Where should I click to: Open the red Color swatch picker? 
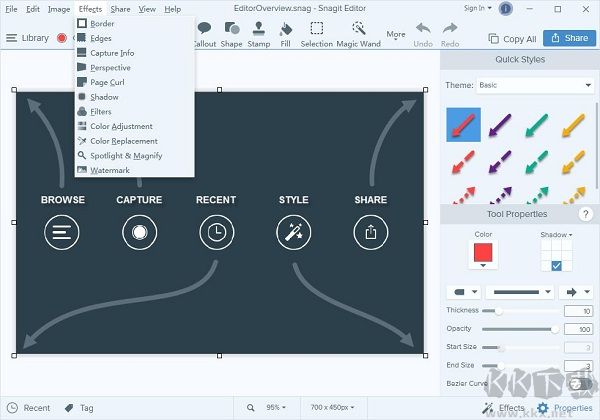pos(483,258)
